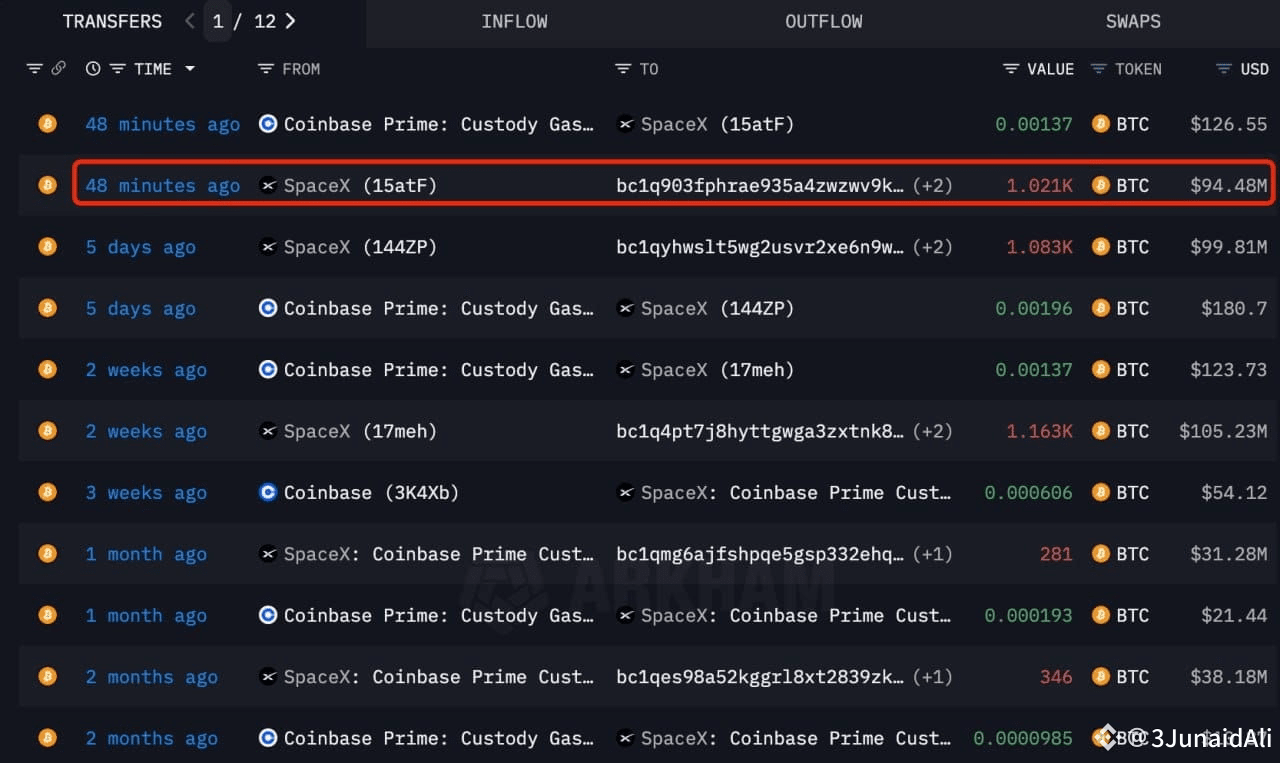Click the 1.163K BTC value
This screenshot has width=1280, height=763.
click(x=1039, y=431)
